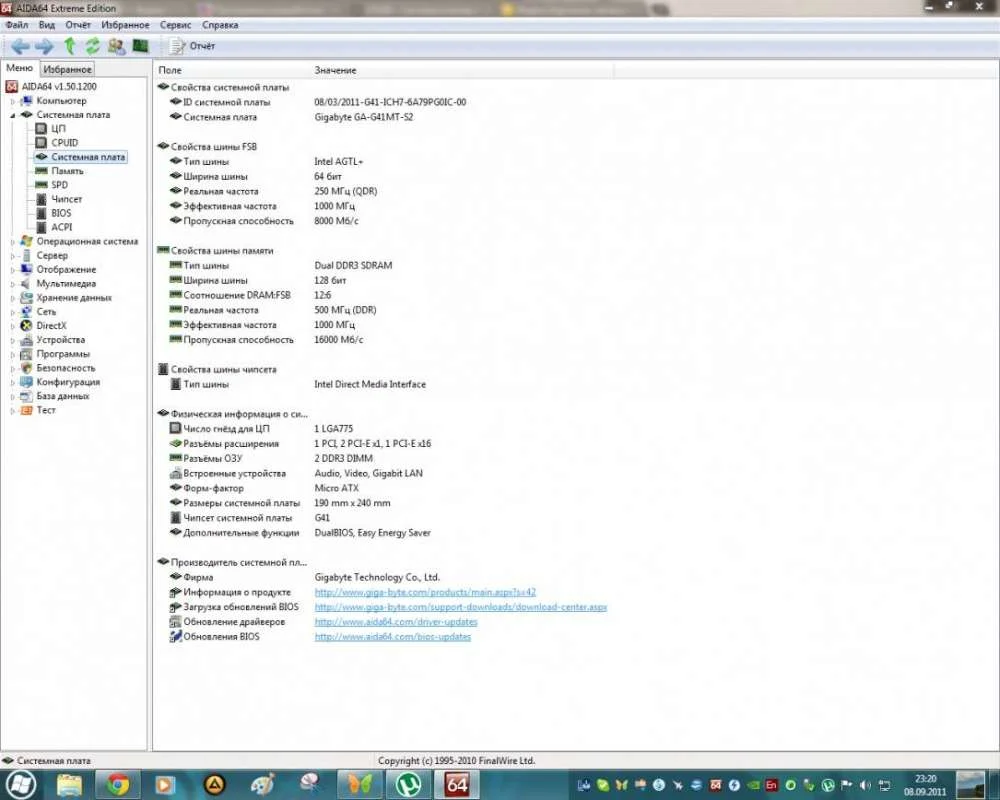Open the Вид menu
Image resolution: width=1000 pixels, height=800 pixels.
pos(47,25)
